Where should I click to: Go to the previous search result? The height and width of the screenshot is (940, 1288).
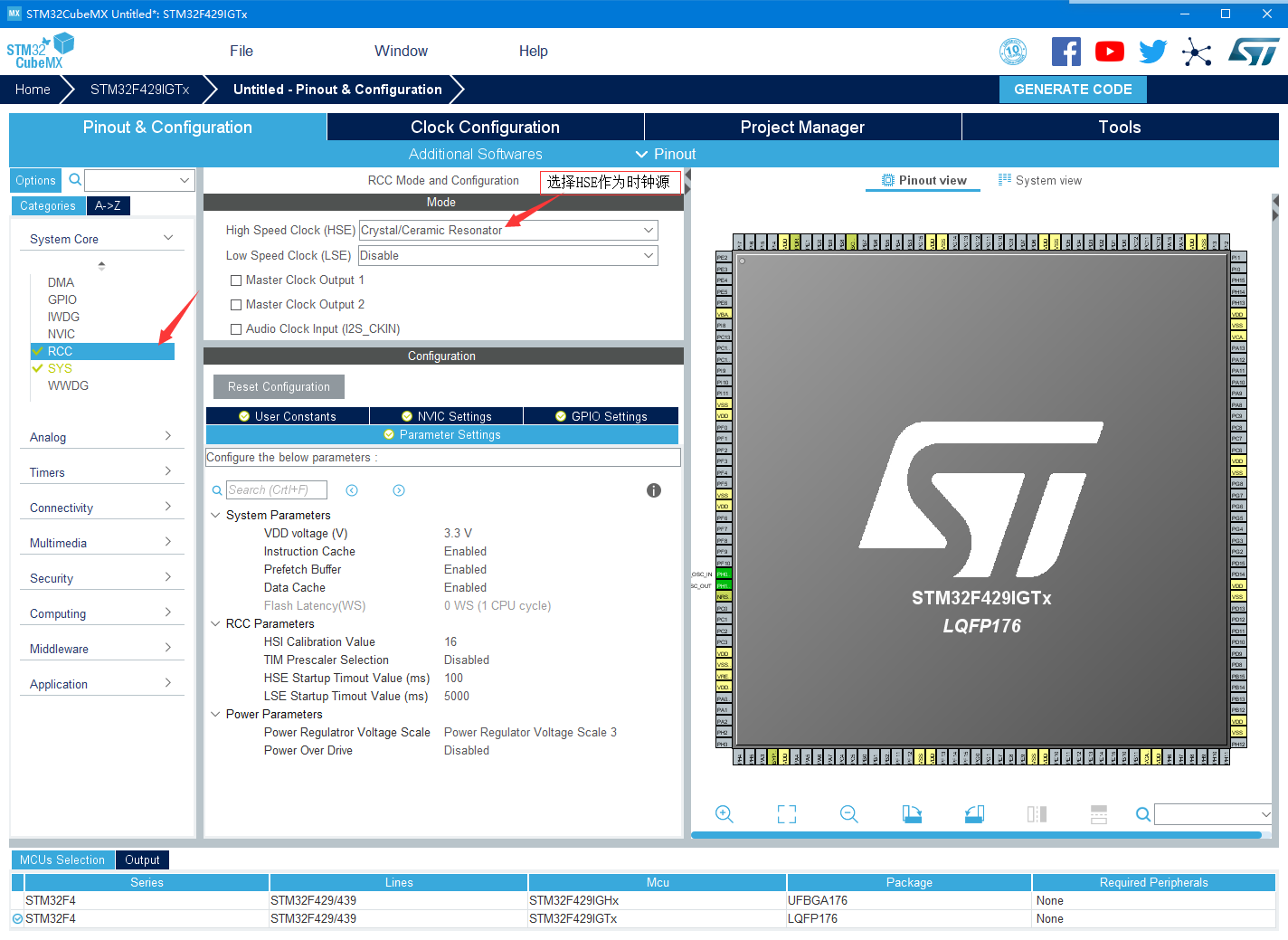pos(352,490)
